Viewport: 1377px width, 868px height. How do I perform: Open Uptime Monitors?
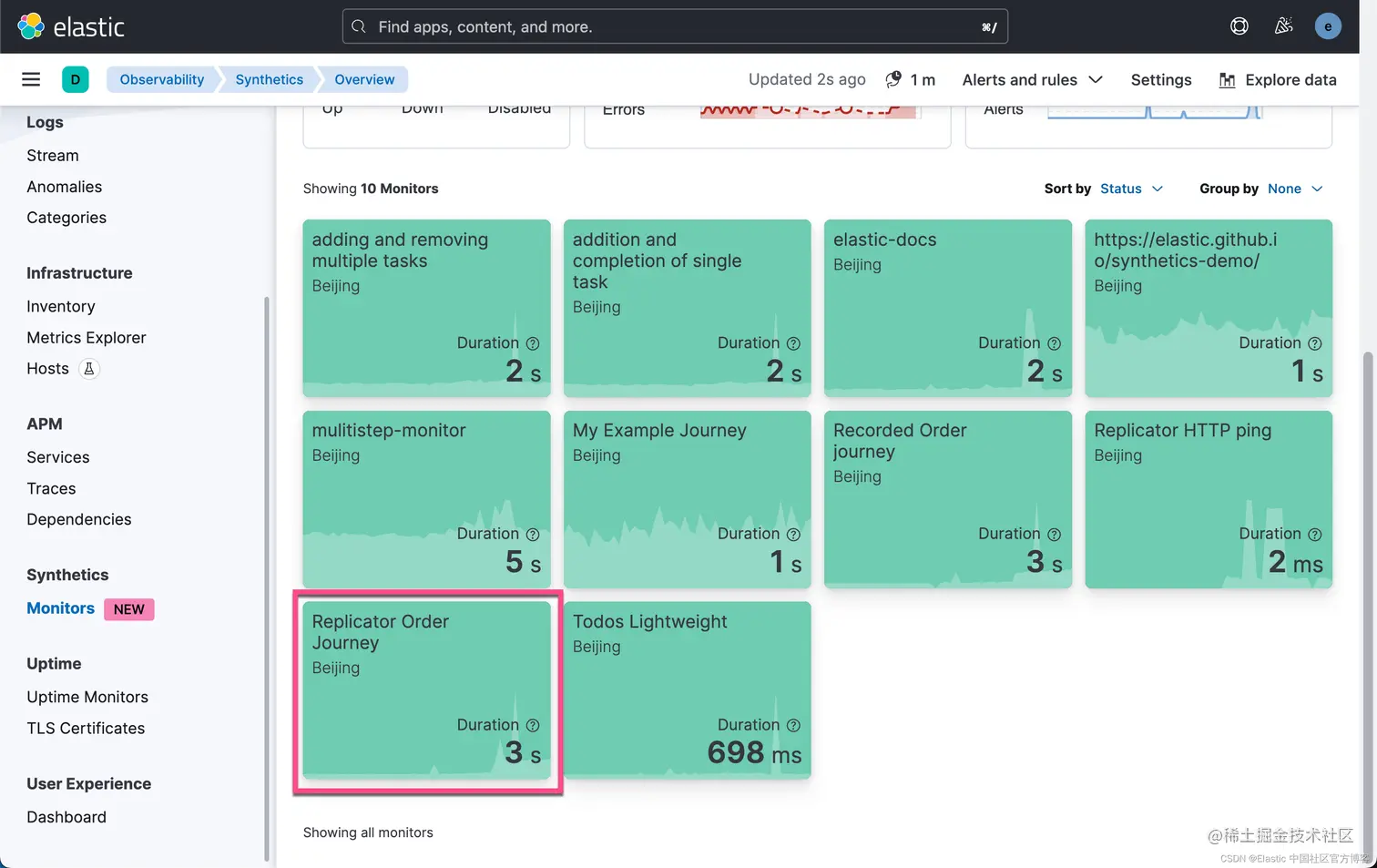(x=87, y=697)
